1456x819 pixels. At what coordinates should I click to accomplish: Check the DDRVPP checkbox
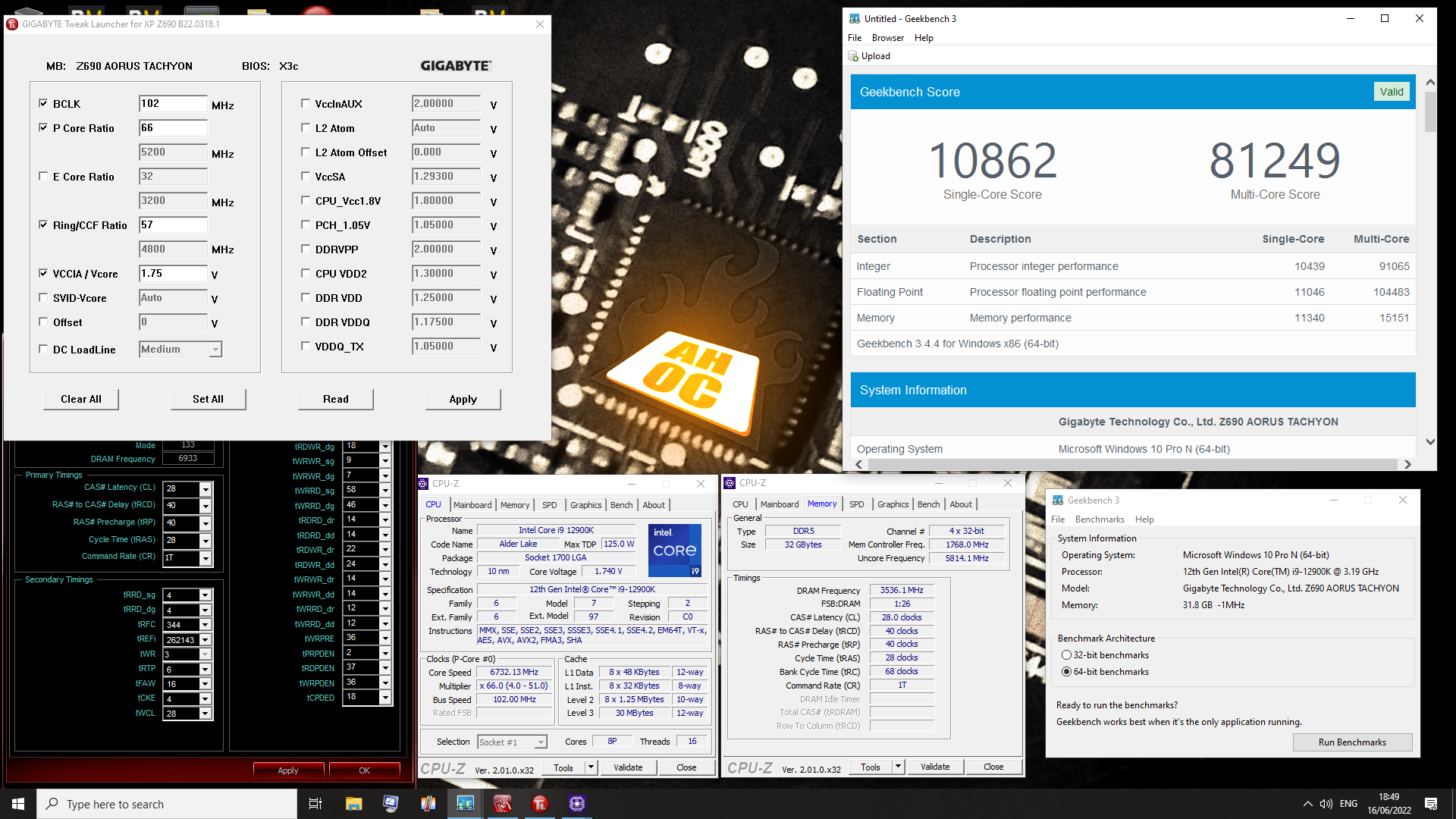(306, 249)
